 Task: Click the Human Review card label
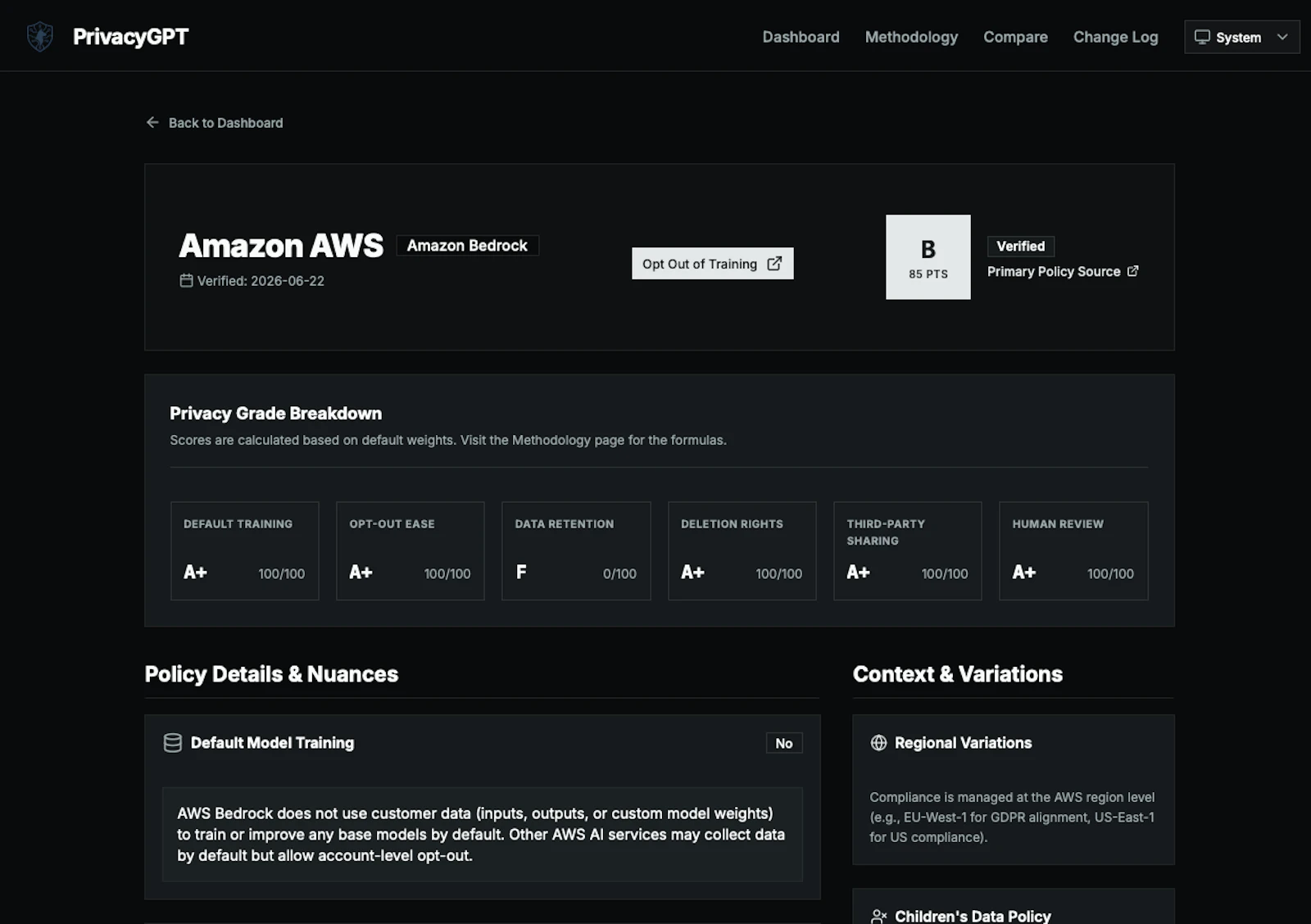point(1058,523)
